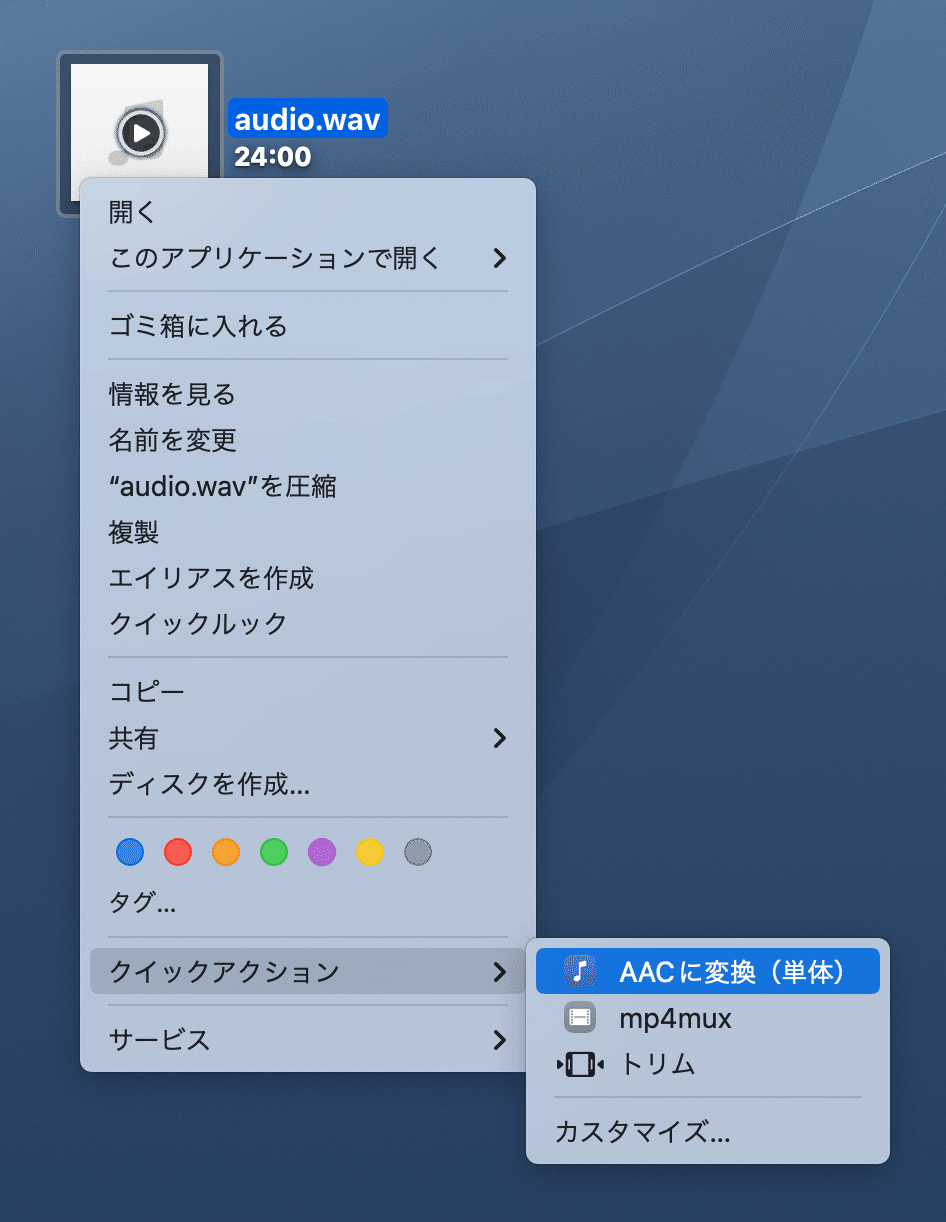Screen dimensions: 946x1222
Task: Click the AAC conversion music note icon
Action: (580, 971)
